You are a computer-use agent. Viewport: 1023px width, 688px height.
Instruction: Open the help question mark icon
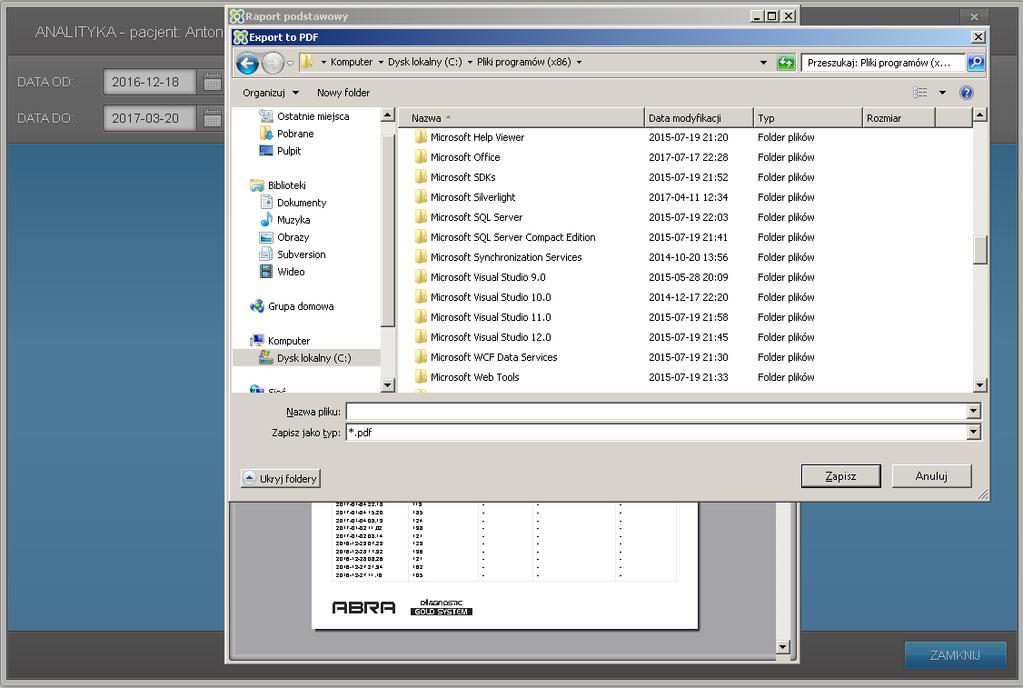pos(966,93)
